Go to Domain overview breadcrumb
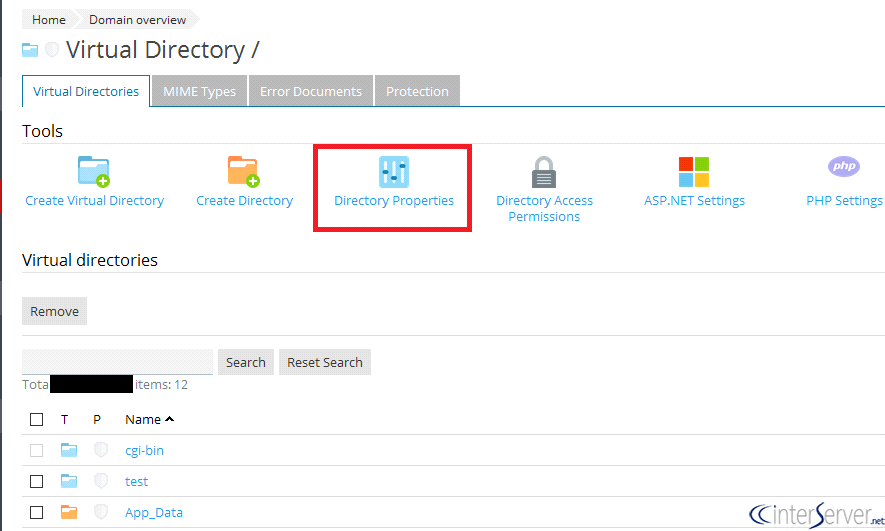885x531 pixels. pos(137,20)
